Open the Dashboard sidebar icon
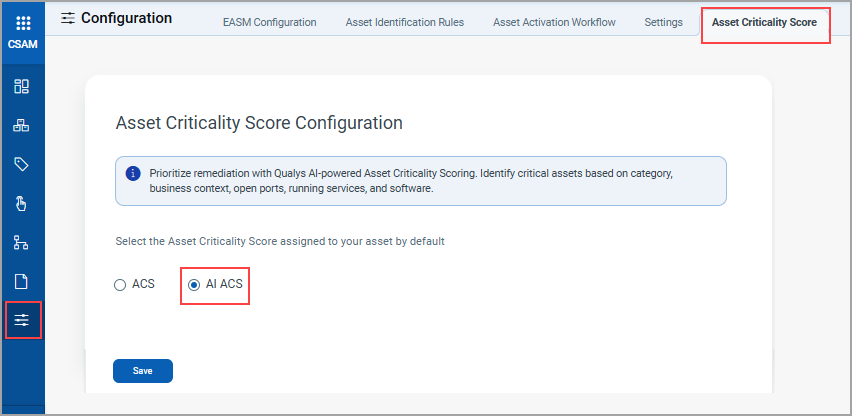Image resolution: width=852 pixels, height=416 pixels. (21, 86)
